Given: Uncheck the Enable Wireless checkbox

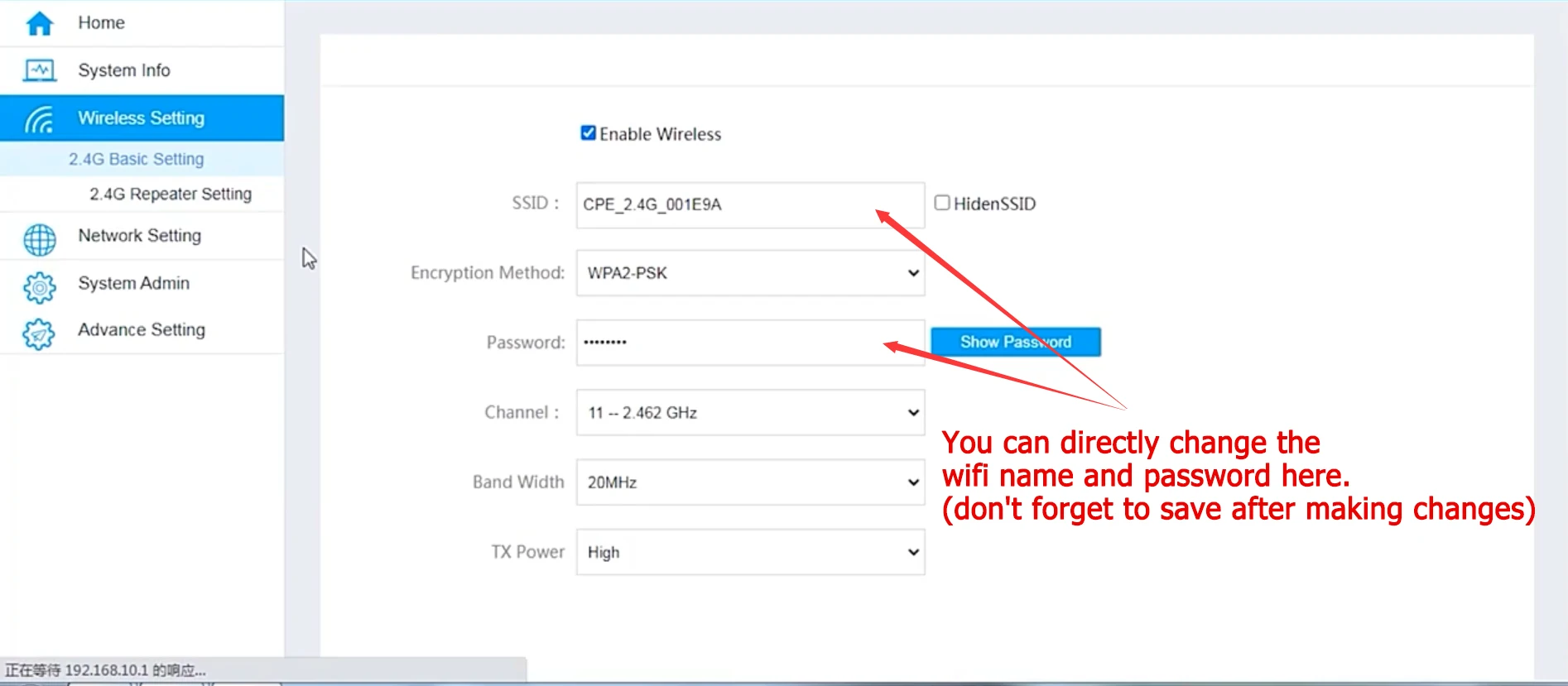Looking at the screenshot, I should [x=588, y=133].
